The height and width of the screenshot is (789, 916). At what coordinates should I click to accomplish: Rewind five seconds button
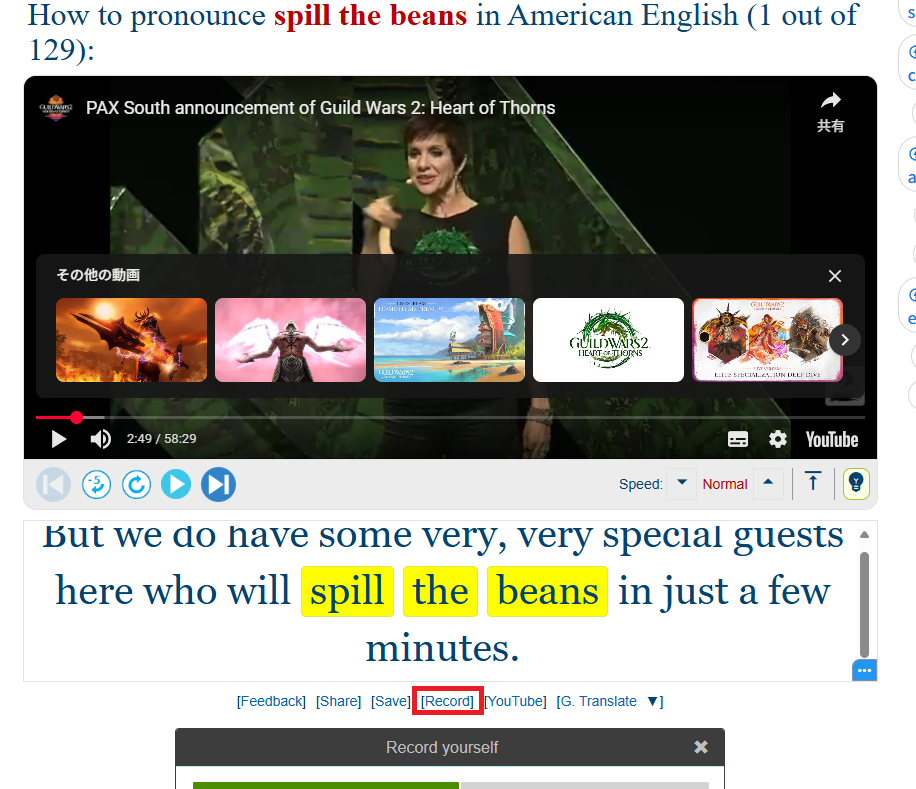[x=96, y=485]
